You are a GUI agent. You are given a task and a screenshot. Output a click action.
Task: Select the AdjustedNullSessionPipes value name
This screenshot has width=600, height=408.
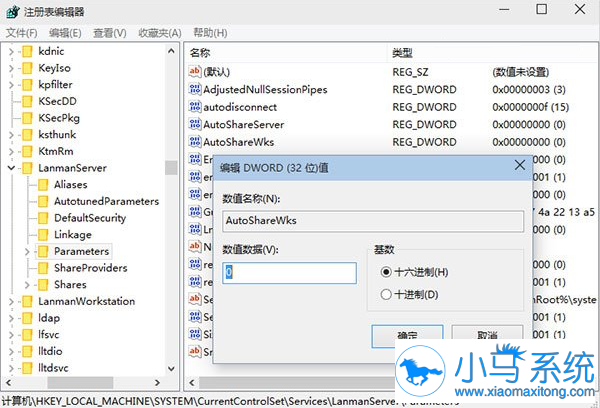pos(265,90)
